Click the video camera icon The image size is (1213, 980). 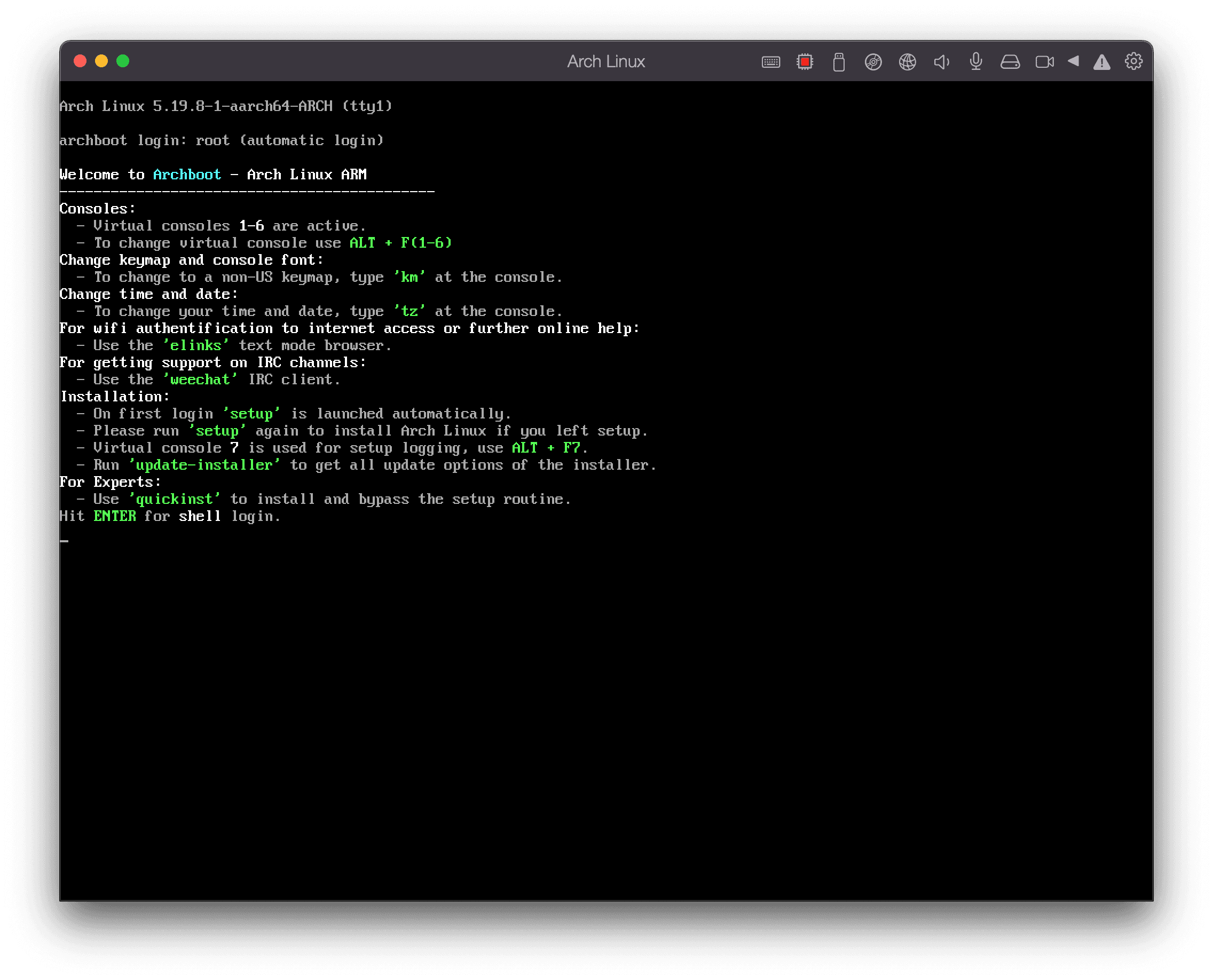pyautogui.click(x=1044, y=61)
